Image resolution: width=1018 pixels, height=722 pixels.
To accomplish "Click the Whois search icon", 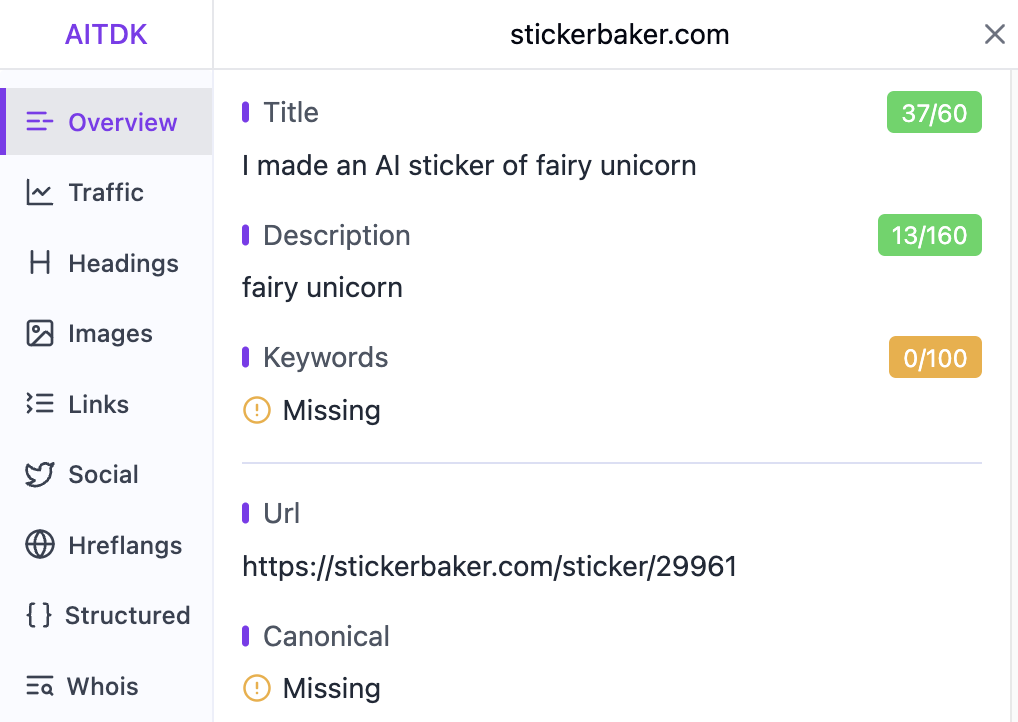I will [x=40, y=686].
